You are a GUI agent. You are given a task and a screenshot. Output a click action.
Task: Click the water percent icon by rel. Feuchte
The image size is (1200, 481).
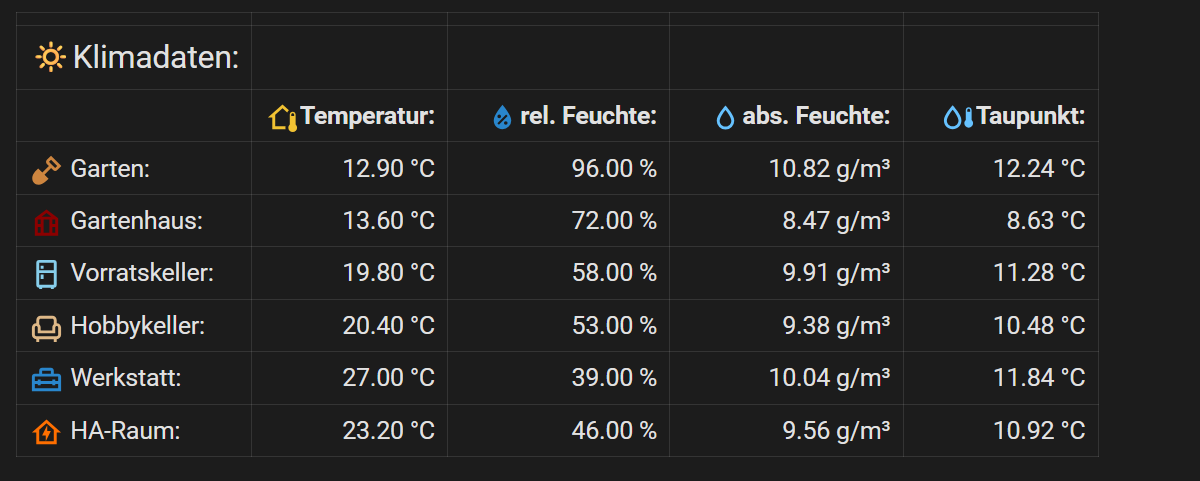[x=503, y=118]
